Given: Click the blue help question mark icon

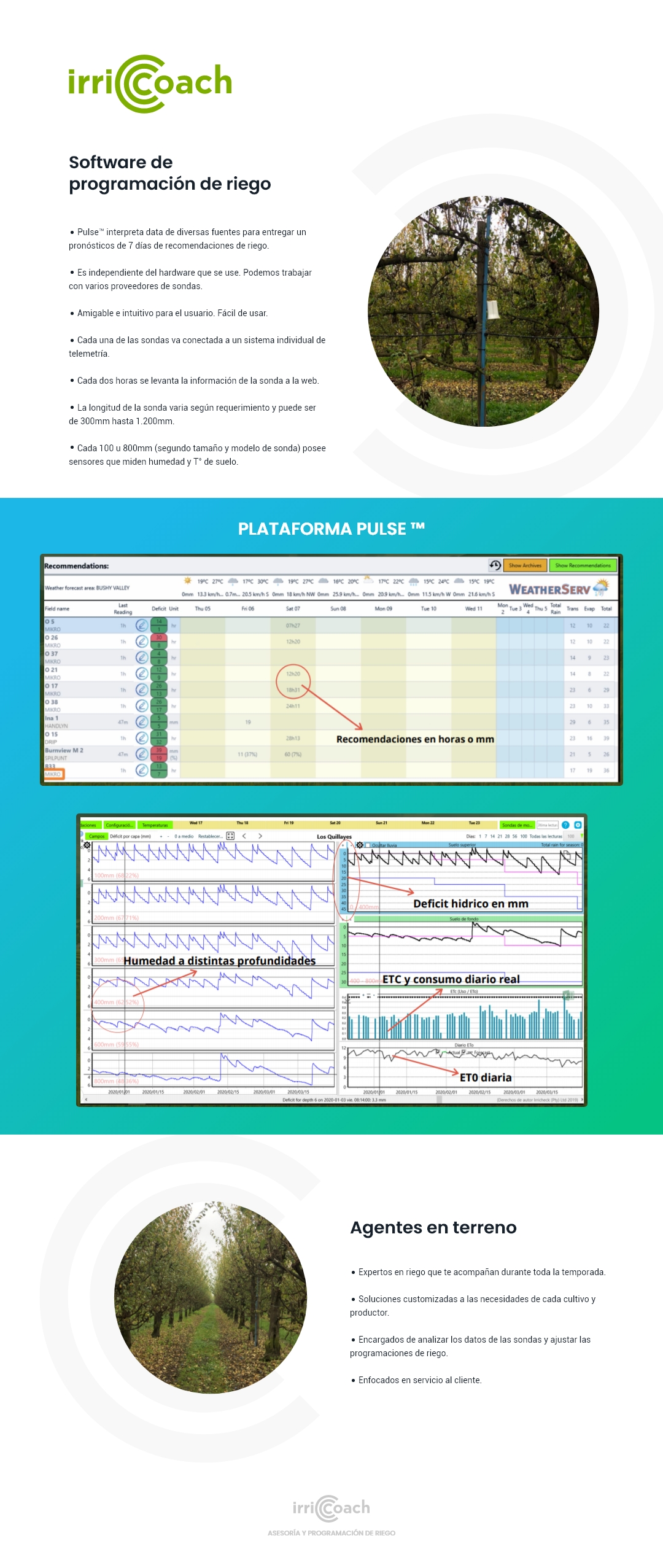Looking at the screenshot, I should (566, 825).
